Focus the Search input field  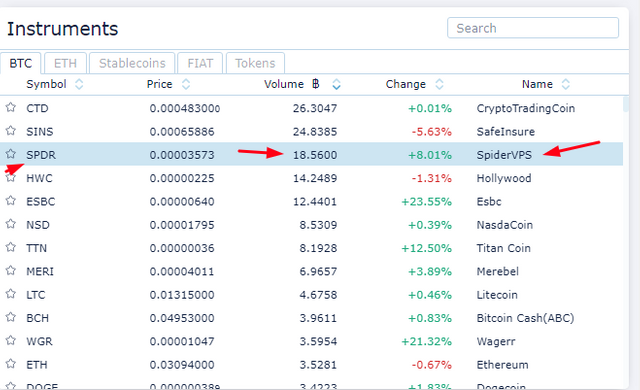[533, 28]
